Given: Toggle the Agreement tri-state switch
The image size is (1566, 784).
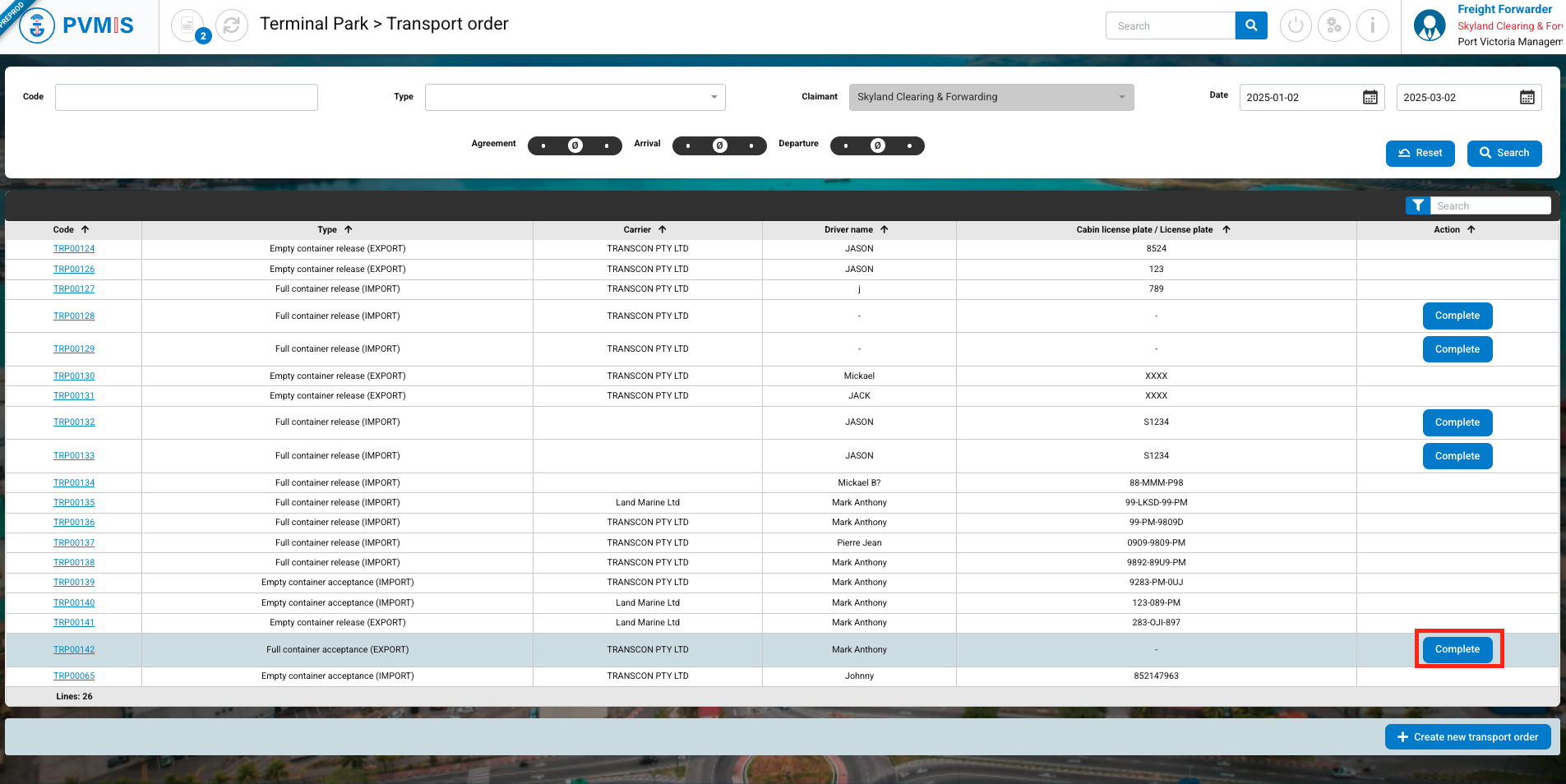Looking at the screenshot, I should (x=575, y=145).
